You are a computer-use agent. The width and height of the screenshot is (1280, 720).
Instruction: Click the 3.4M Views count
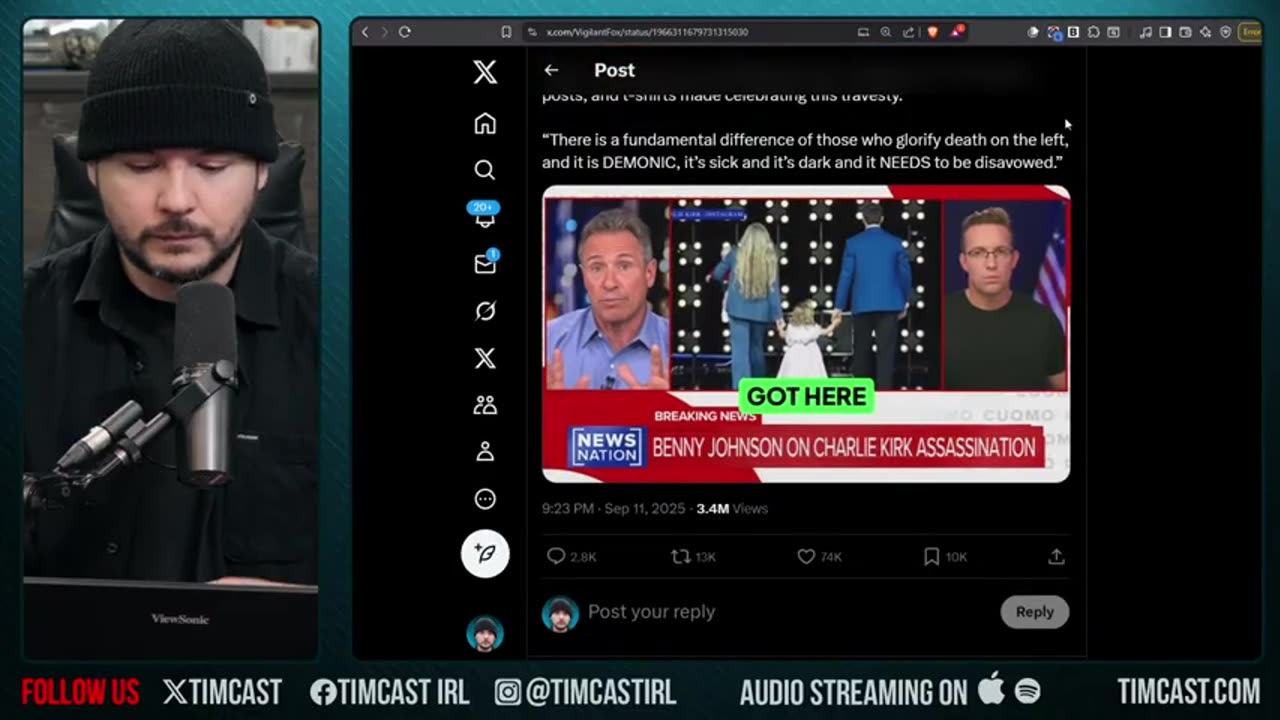732,508
